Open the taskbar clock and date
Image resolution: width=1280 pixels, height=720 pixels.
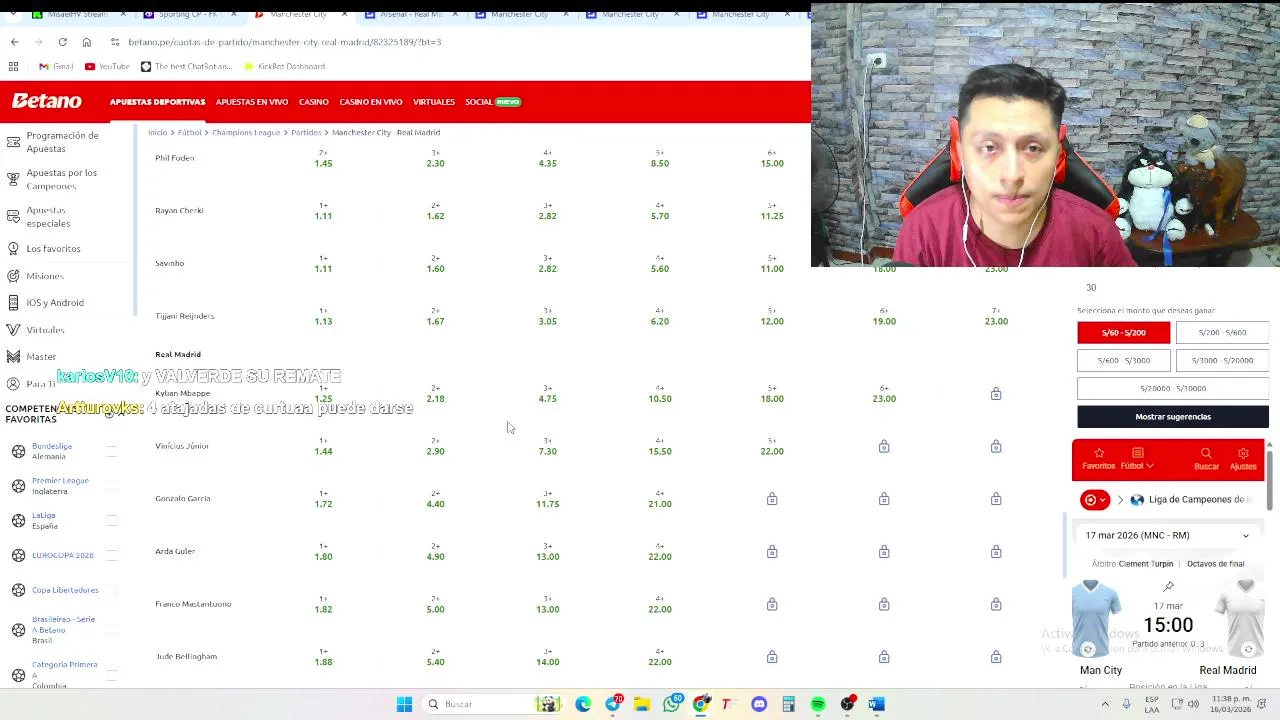click(1230, 704)
